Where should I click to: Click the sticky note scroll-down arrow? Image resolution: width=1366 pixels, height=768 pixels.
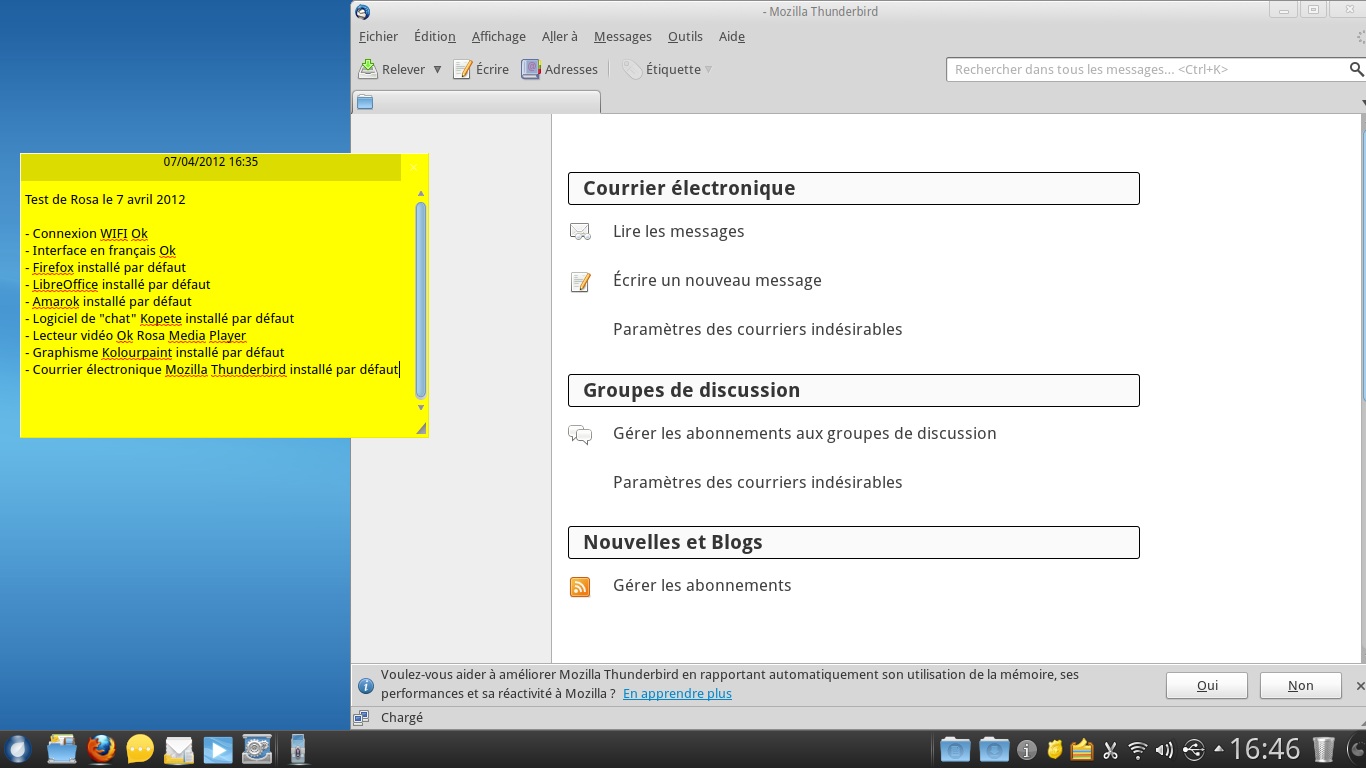point(421,407)
